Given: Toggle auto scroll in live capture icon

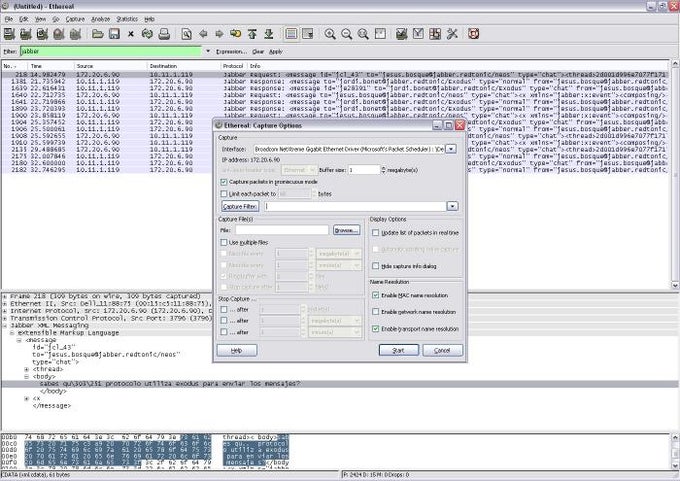Looking at the screenshot, I should click(308, 34).
